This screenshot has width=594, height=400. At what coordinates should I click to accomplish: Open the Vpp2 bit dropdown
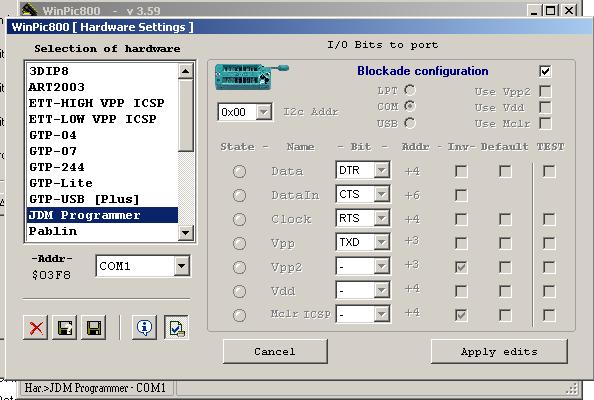click(381, 266)
